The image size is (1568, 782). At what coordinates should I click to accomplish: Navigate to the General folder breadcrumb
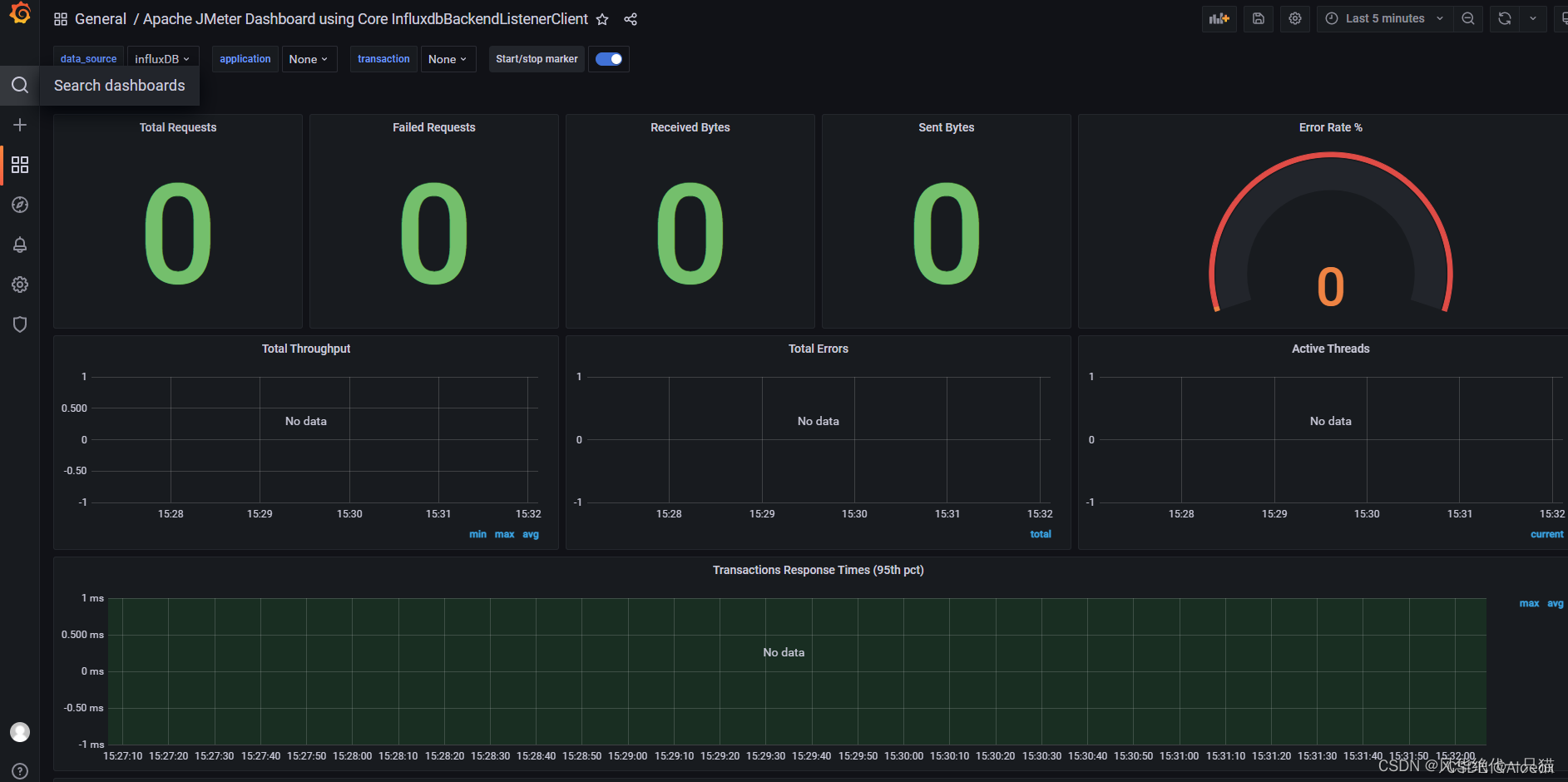tap(100, 18)
